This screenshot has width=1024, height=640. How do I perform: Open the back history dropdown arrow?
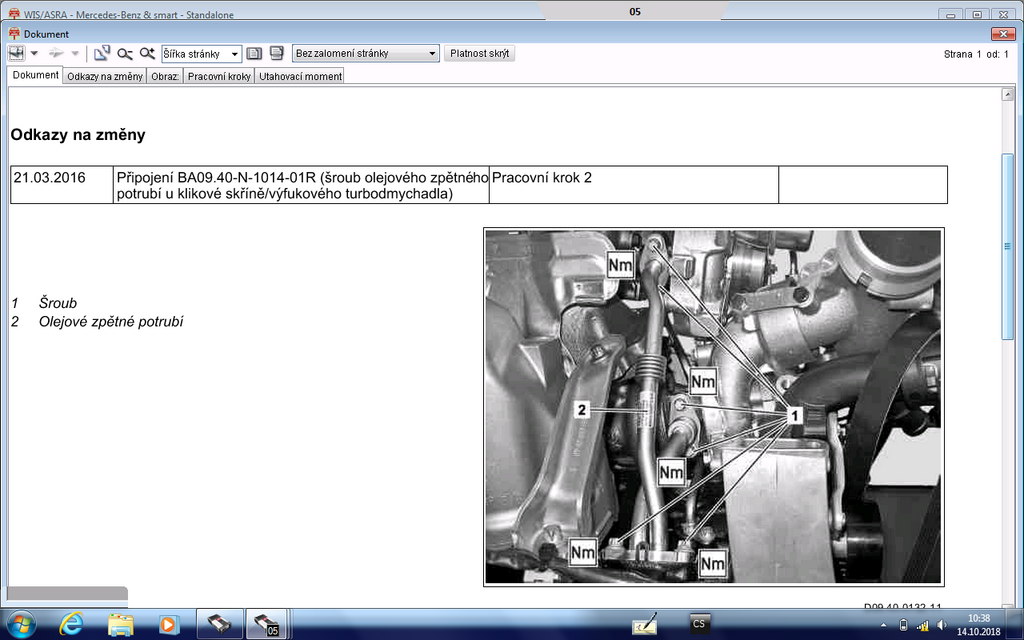pos(35,54)
